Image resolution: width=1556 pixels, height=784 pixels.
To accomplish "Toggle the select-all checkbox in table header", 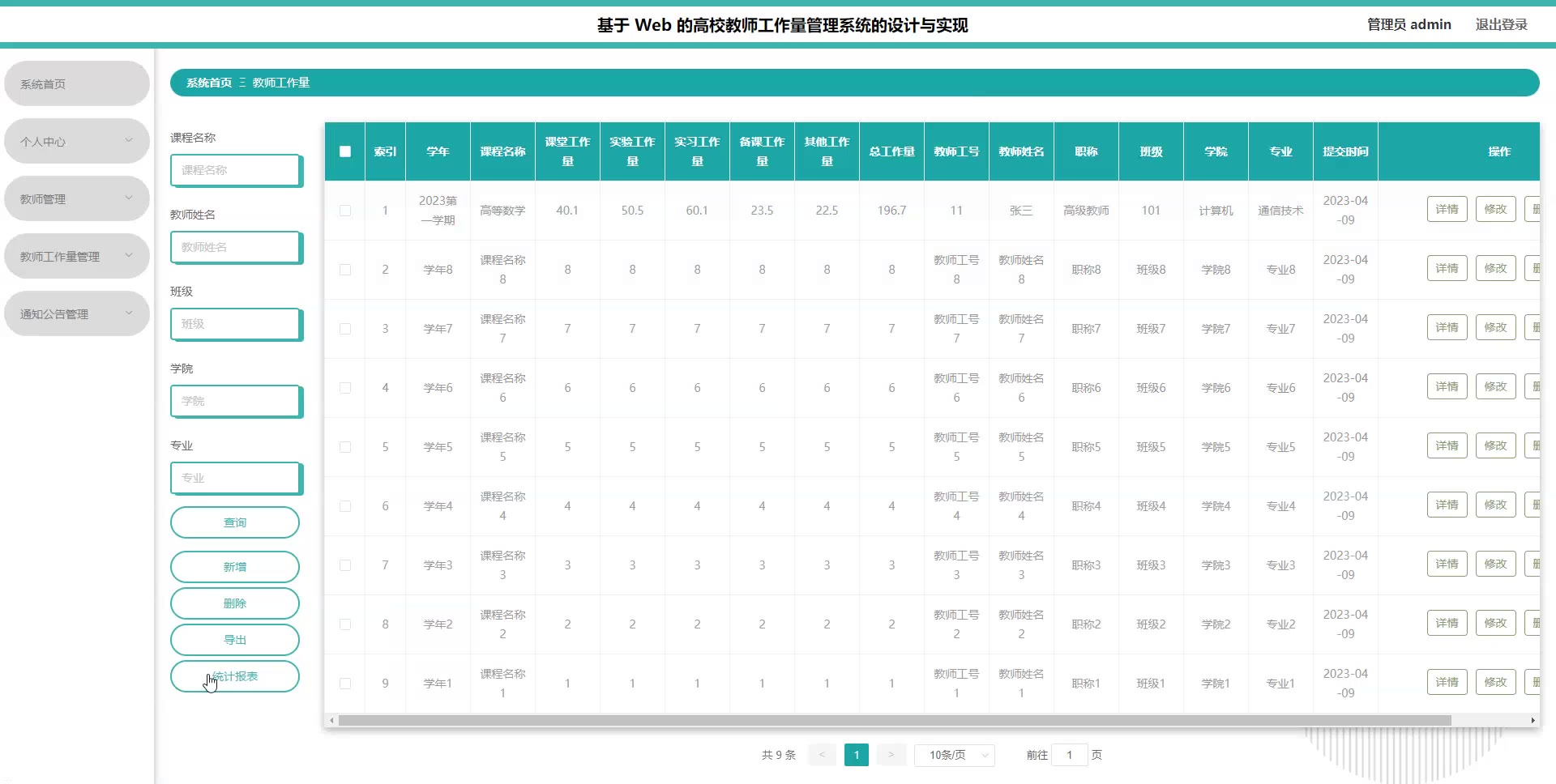I will [345, 151].
